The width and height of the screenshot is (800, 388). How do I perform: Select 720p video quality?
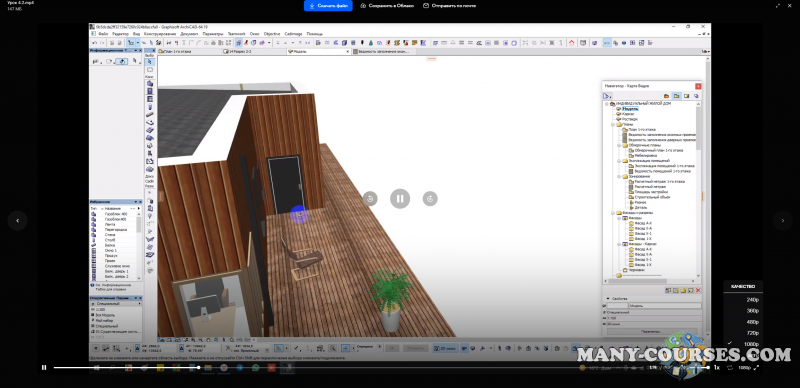point(752,333)
